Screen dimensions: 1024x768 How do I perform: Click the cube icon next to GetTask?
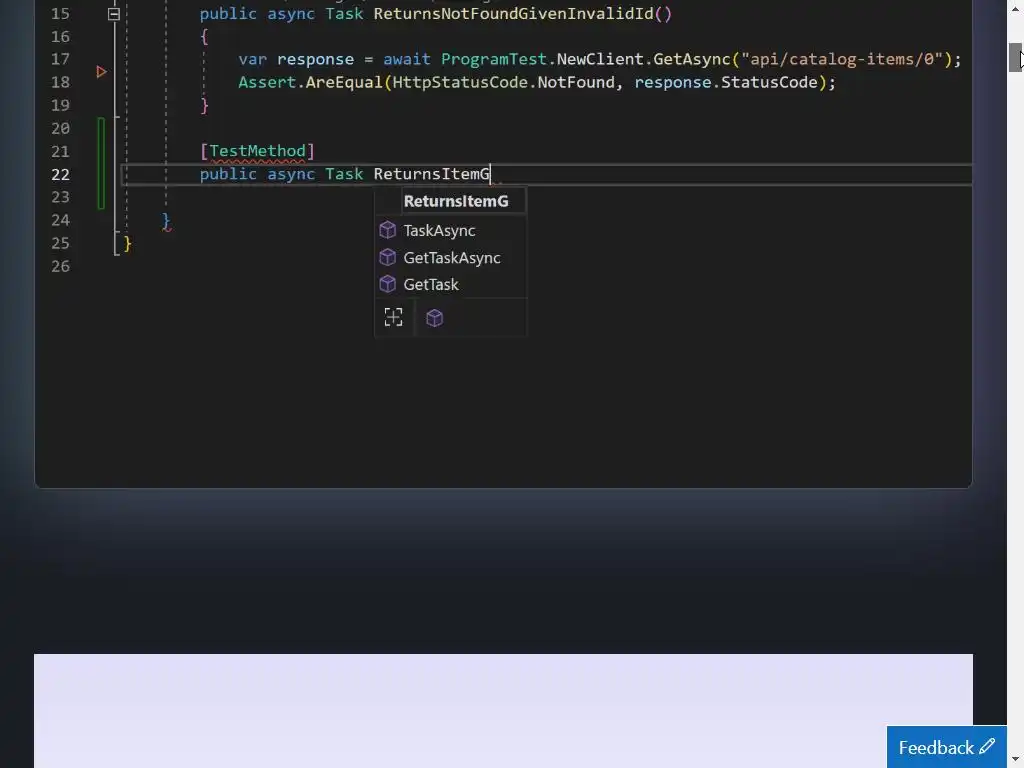tap(387, 284)
